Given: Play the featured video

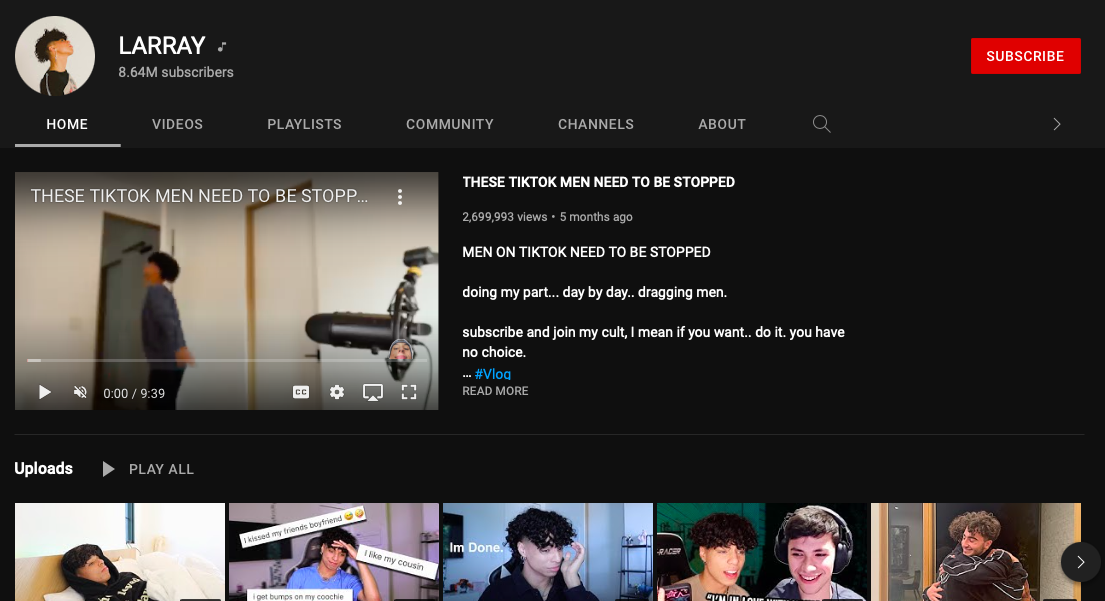Looking at the screenshot, I should coord(44,392).
